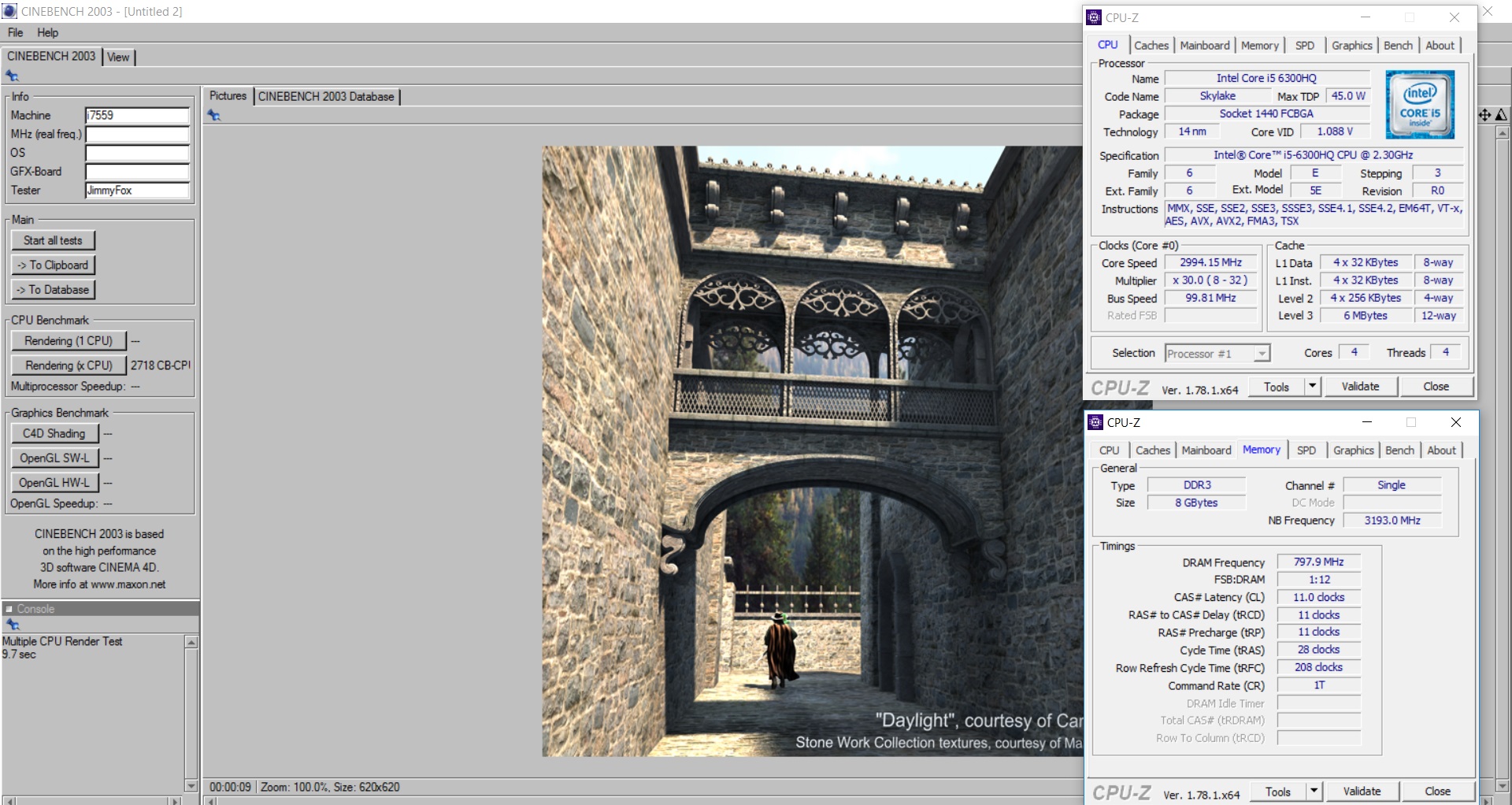Click the GFX-Board input field
This screenshot has width=1512, height=805.
click(x=137, y=172)
